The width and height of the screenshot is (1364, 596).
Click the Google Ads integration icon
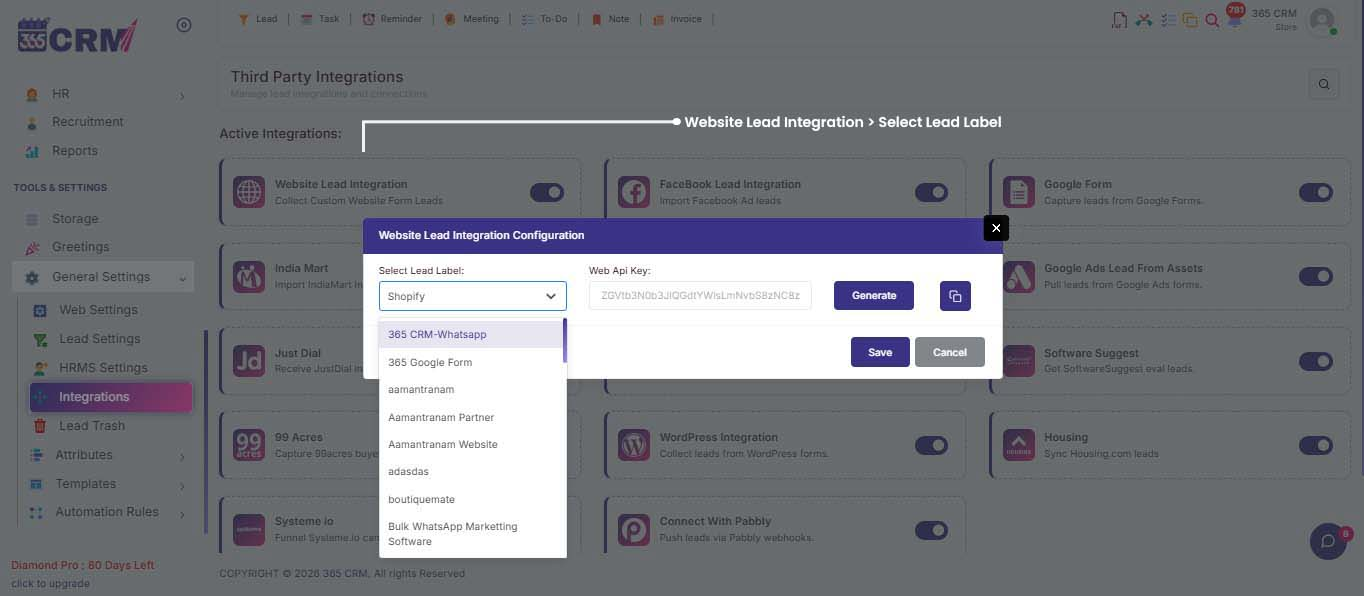(x=1019, y=276)
